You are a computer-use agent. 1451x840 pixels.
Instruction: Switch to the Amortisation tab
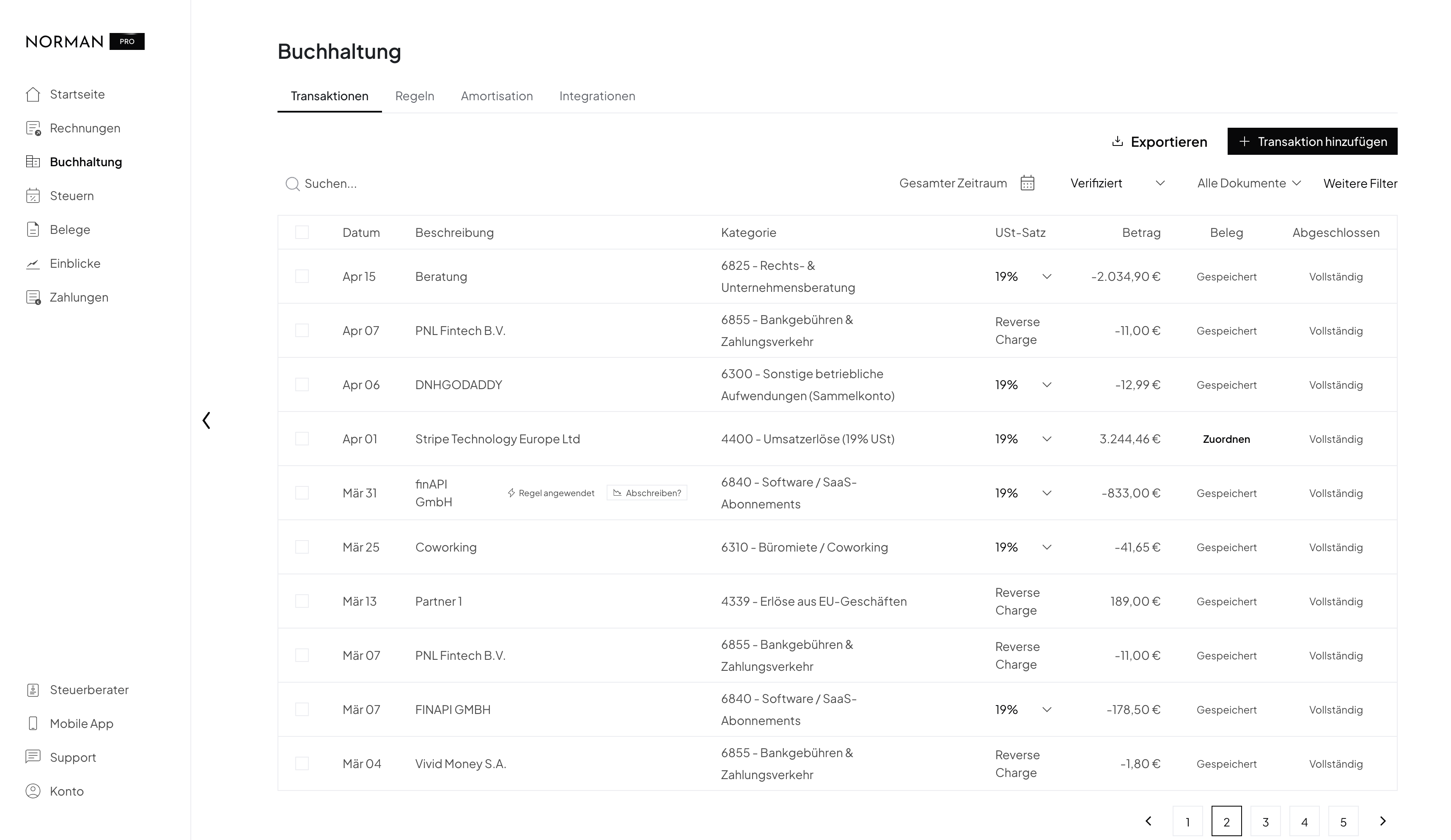[497, 96]
